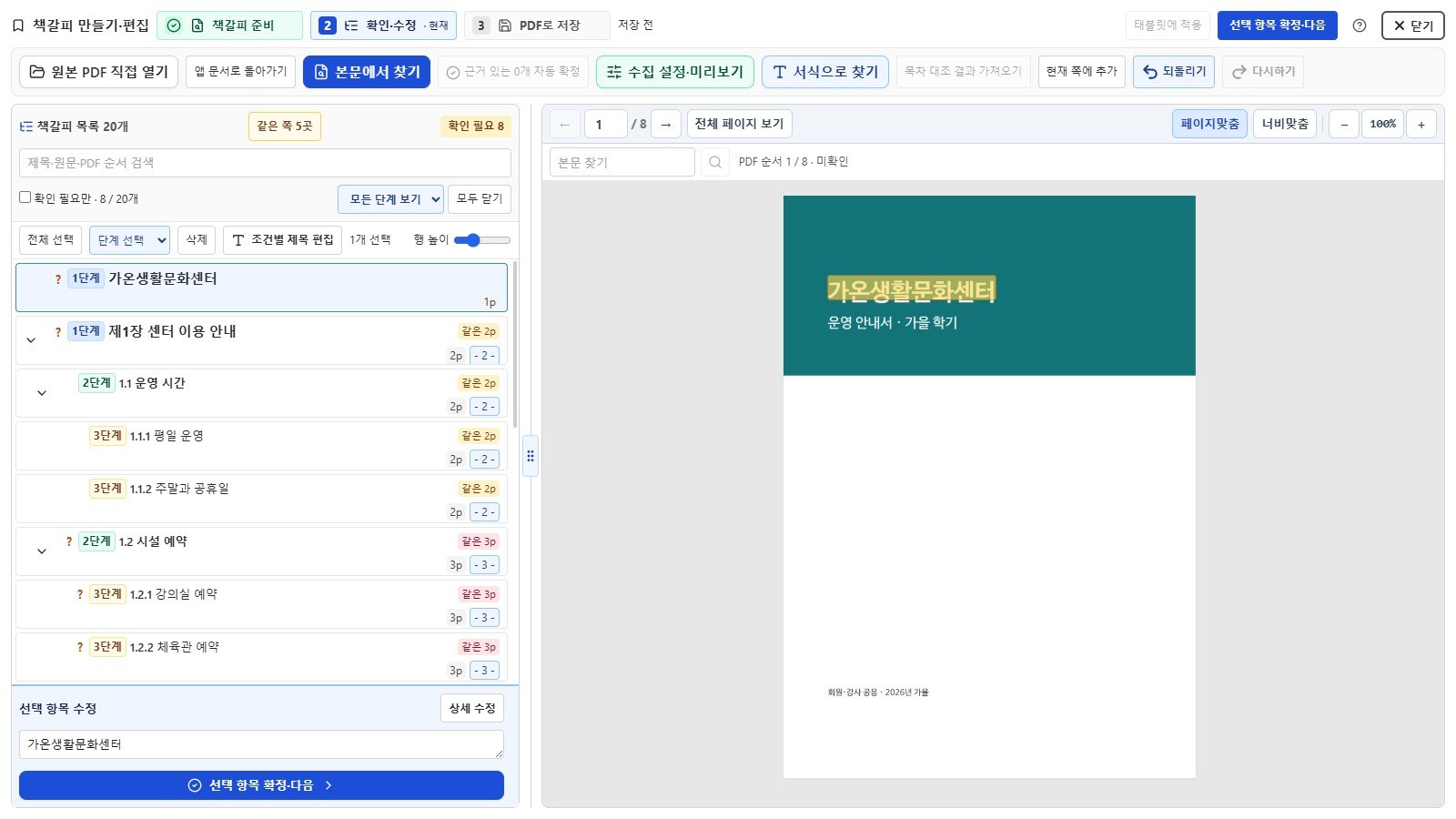Image resolution: width=1456 pixels, height=819 pixels.
Task: Click the 같은 3p badge on 1.2 시설 예약
Action: click(479, 541)
